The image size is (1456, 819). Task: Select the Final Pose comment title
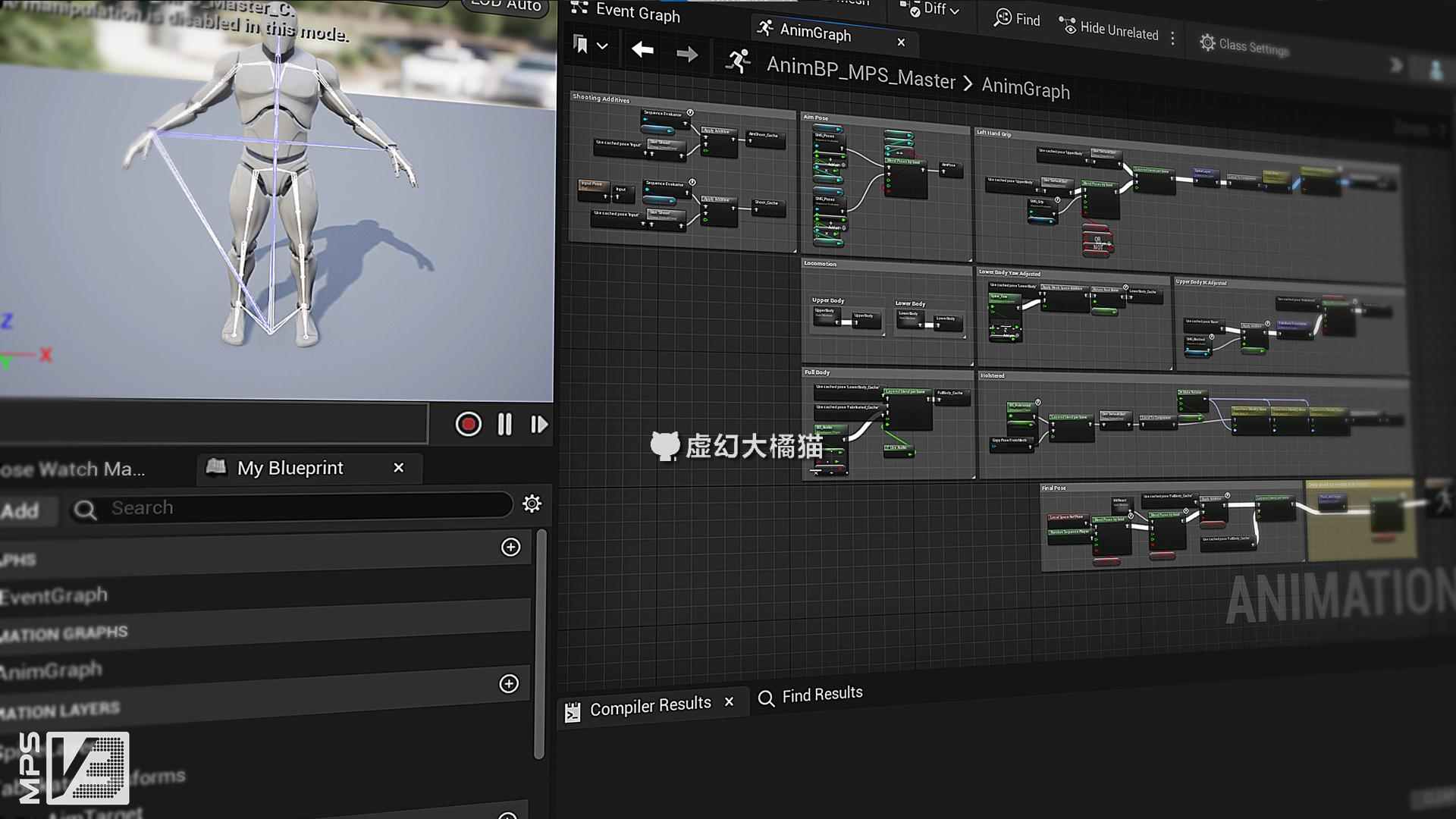(x=1053, y=488)
